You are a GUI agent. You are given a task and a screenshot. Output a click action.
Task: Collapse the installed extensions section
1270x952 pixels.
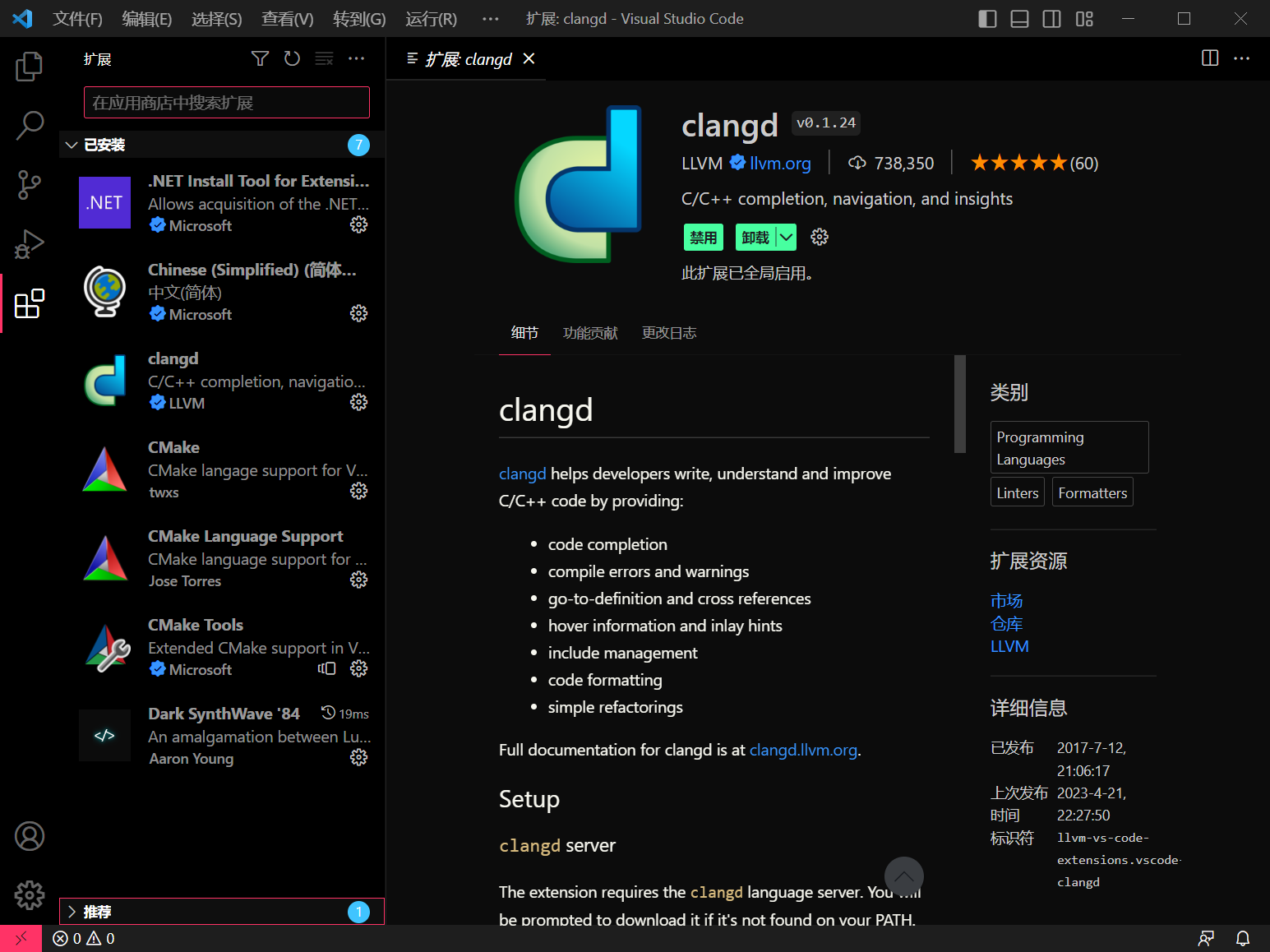click(72, 145)
